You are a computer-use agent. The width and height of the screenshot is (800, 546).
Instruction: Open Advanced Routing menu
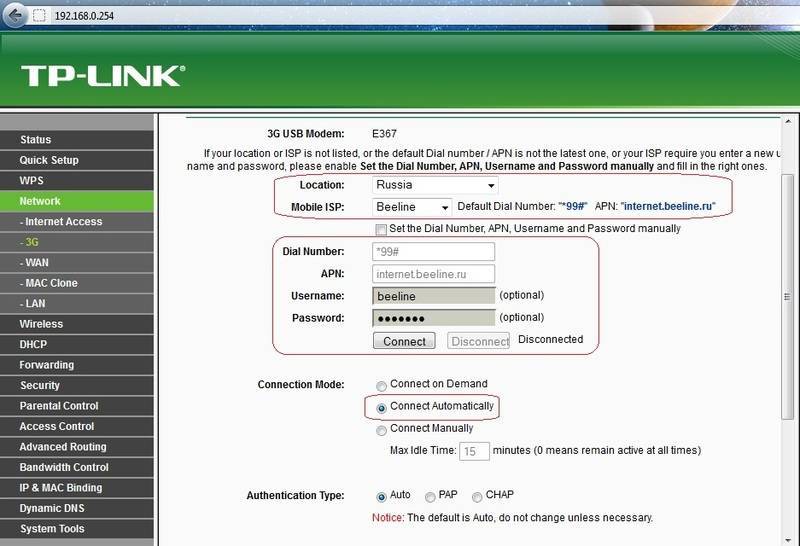click(77, 446)
